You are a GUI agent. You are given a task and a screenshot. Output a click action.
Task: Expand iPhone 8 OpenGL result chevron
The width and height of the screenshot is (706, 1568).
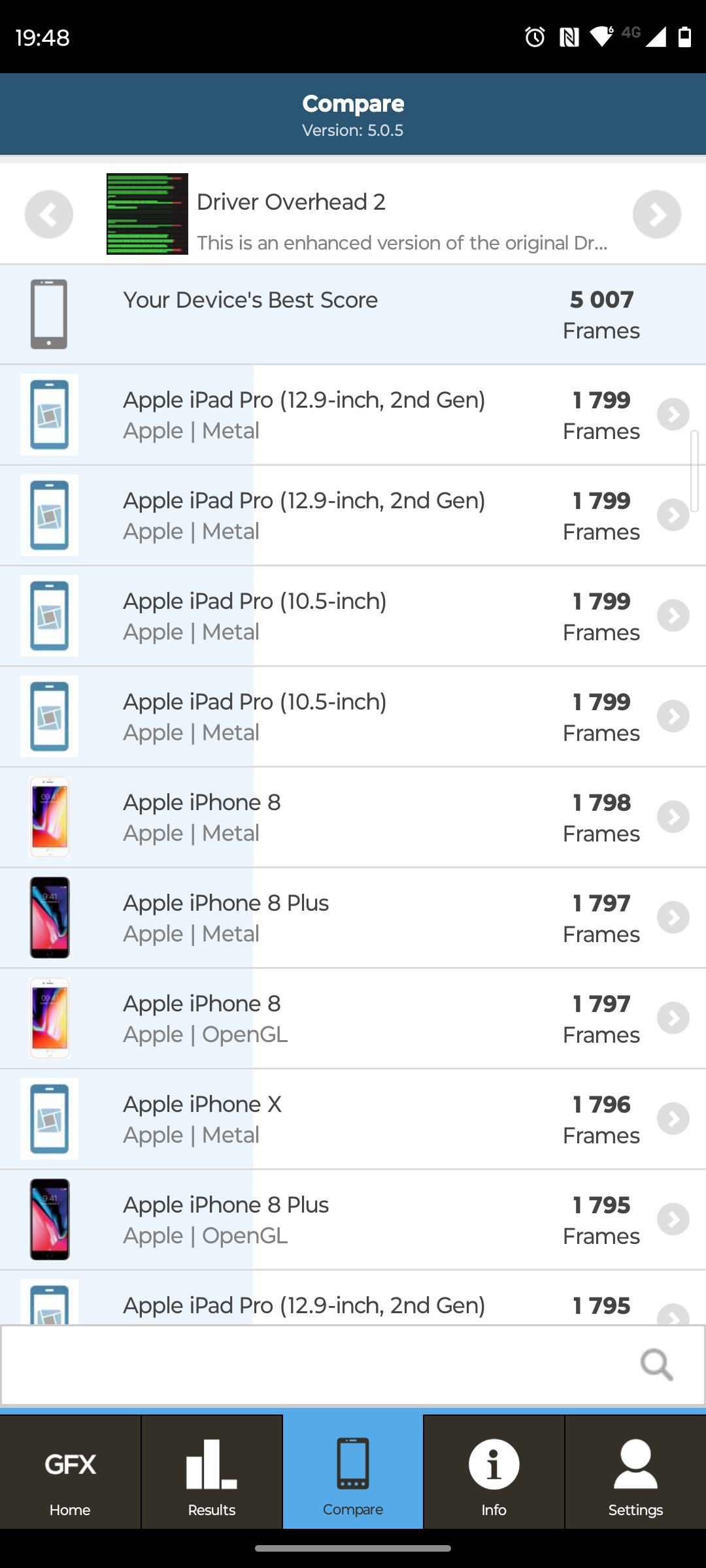[x=673, y=1019]
